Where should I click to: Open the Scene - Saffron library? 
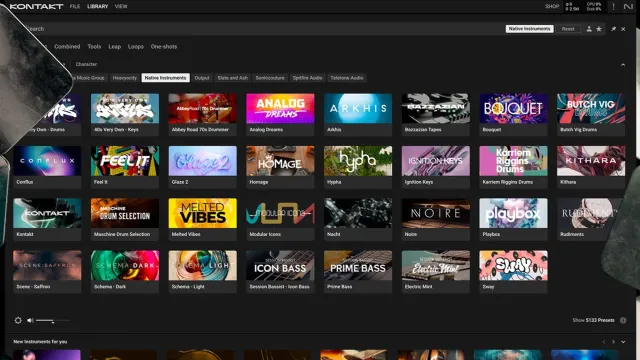point(47,271)
